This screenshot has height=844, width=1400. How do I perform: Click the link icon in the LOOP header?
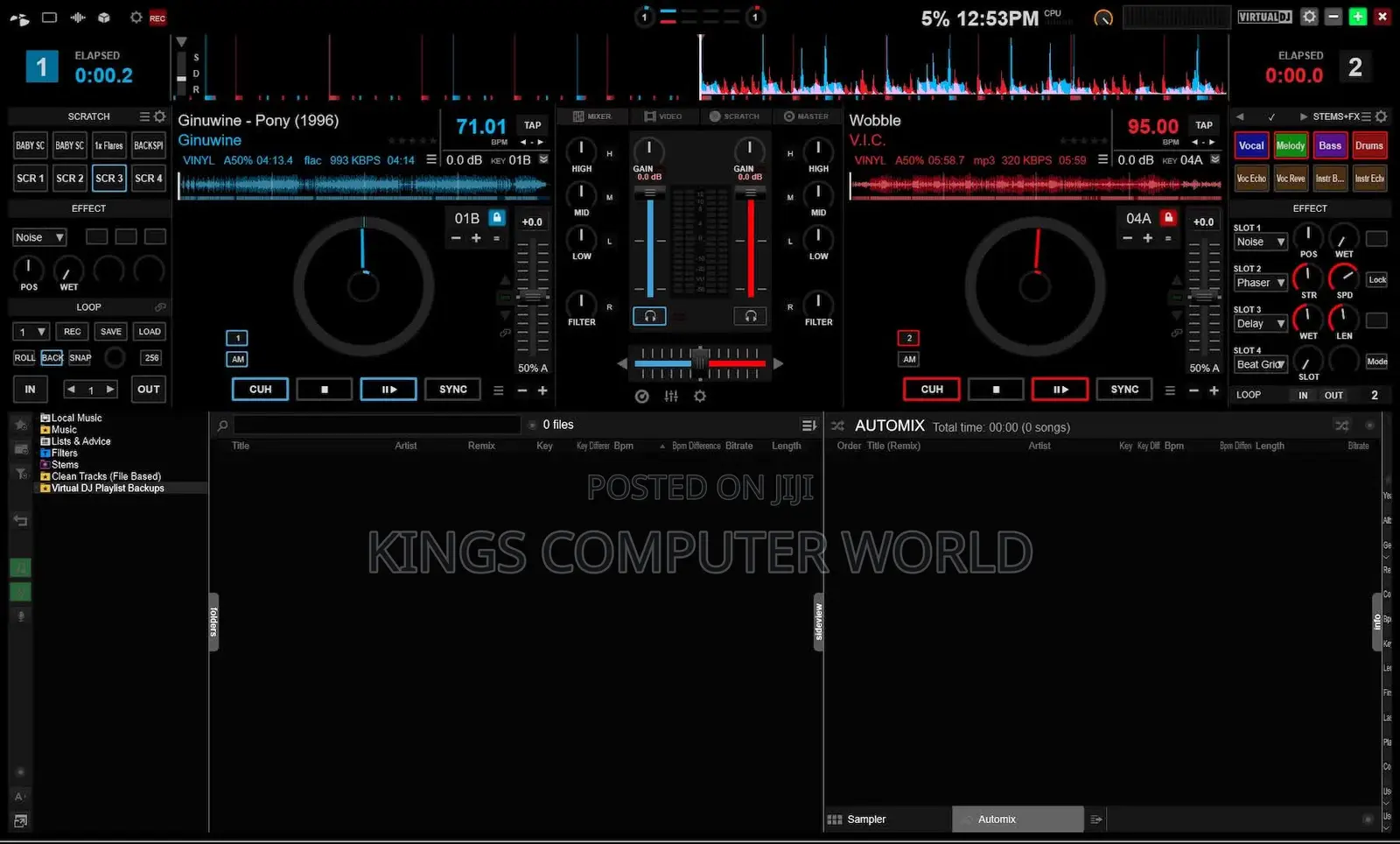(160, 307)
